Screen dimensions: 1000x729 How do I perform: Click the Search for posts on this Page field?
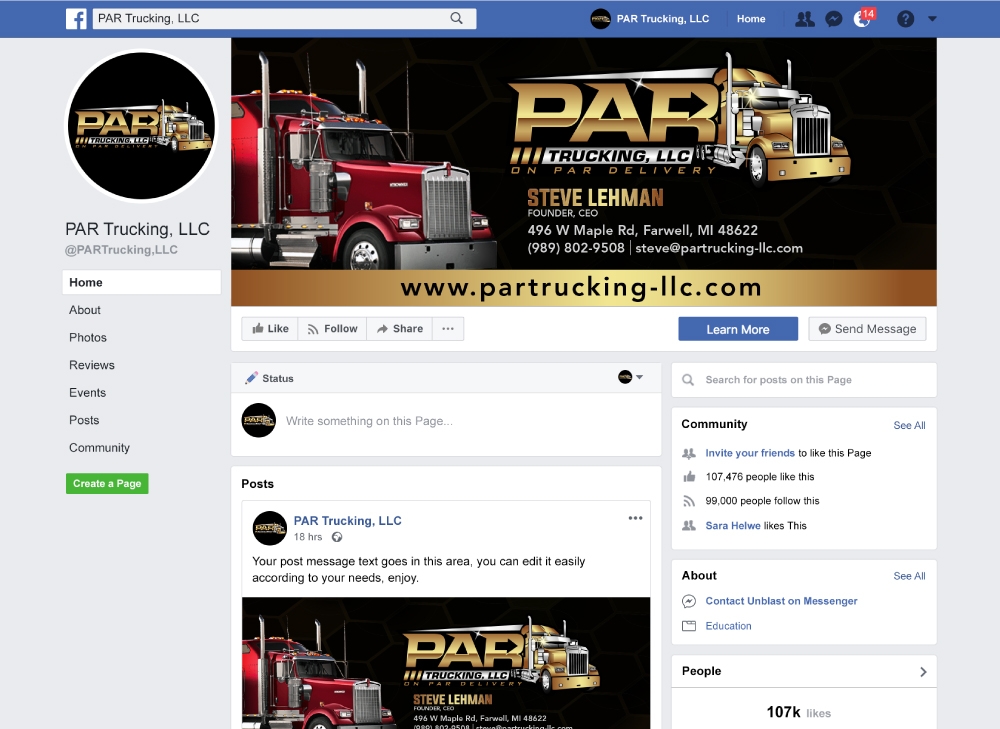[x=804, y=379]
